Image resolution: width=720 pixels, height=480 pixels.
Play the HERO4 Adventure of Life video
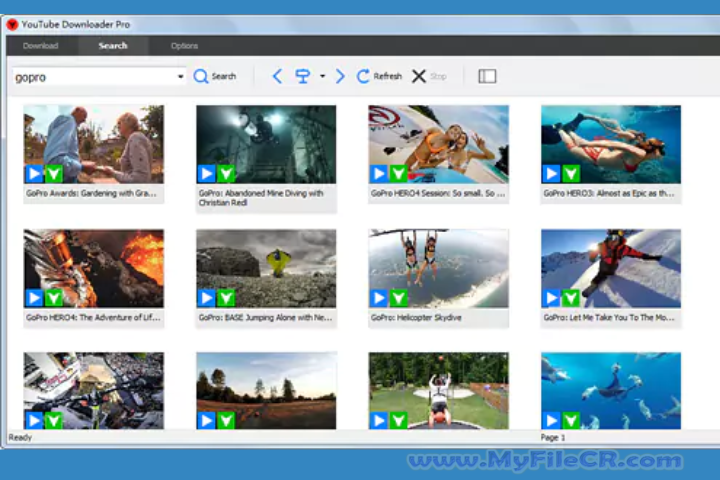tap(34, 298)
